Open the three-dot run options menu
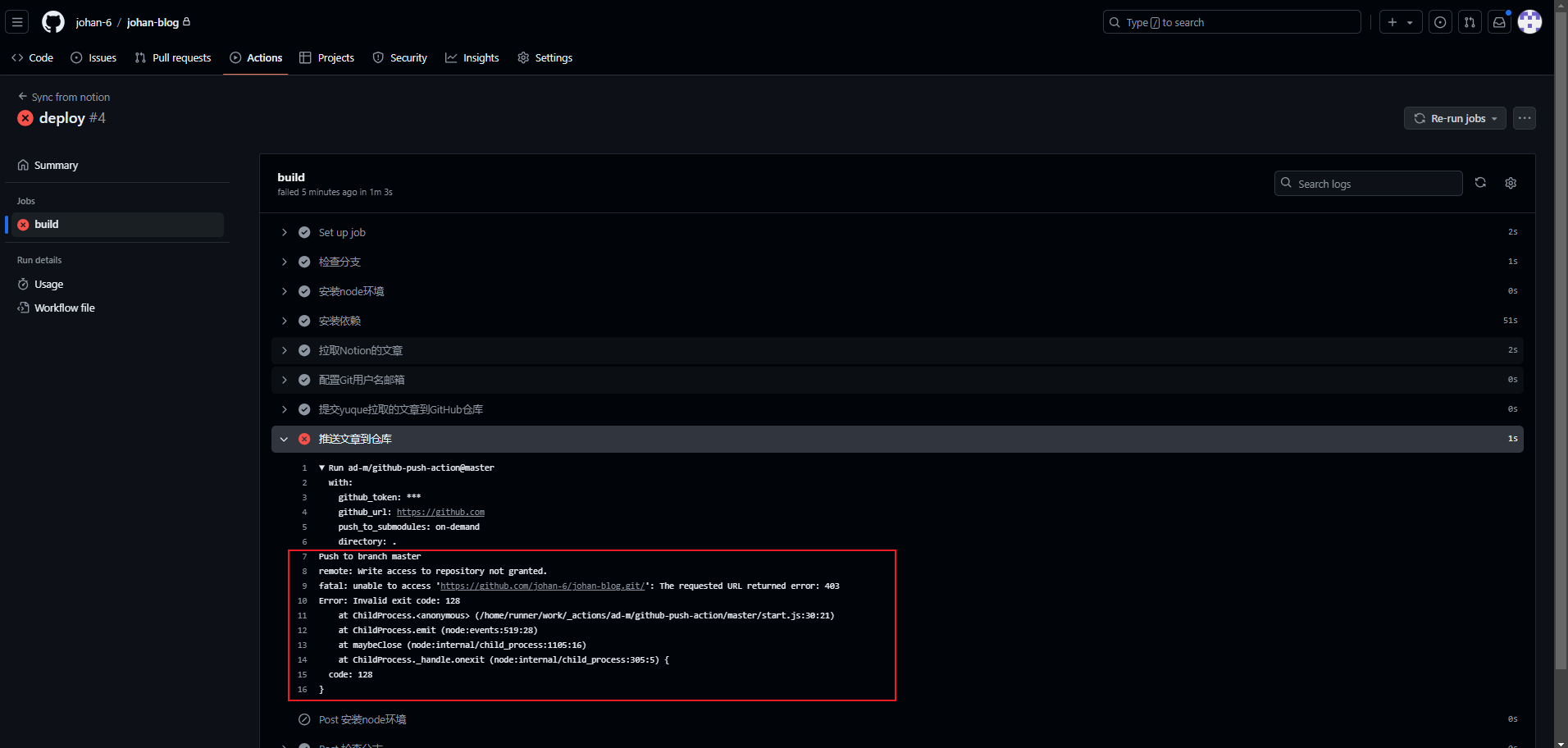 point(1525,118)
